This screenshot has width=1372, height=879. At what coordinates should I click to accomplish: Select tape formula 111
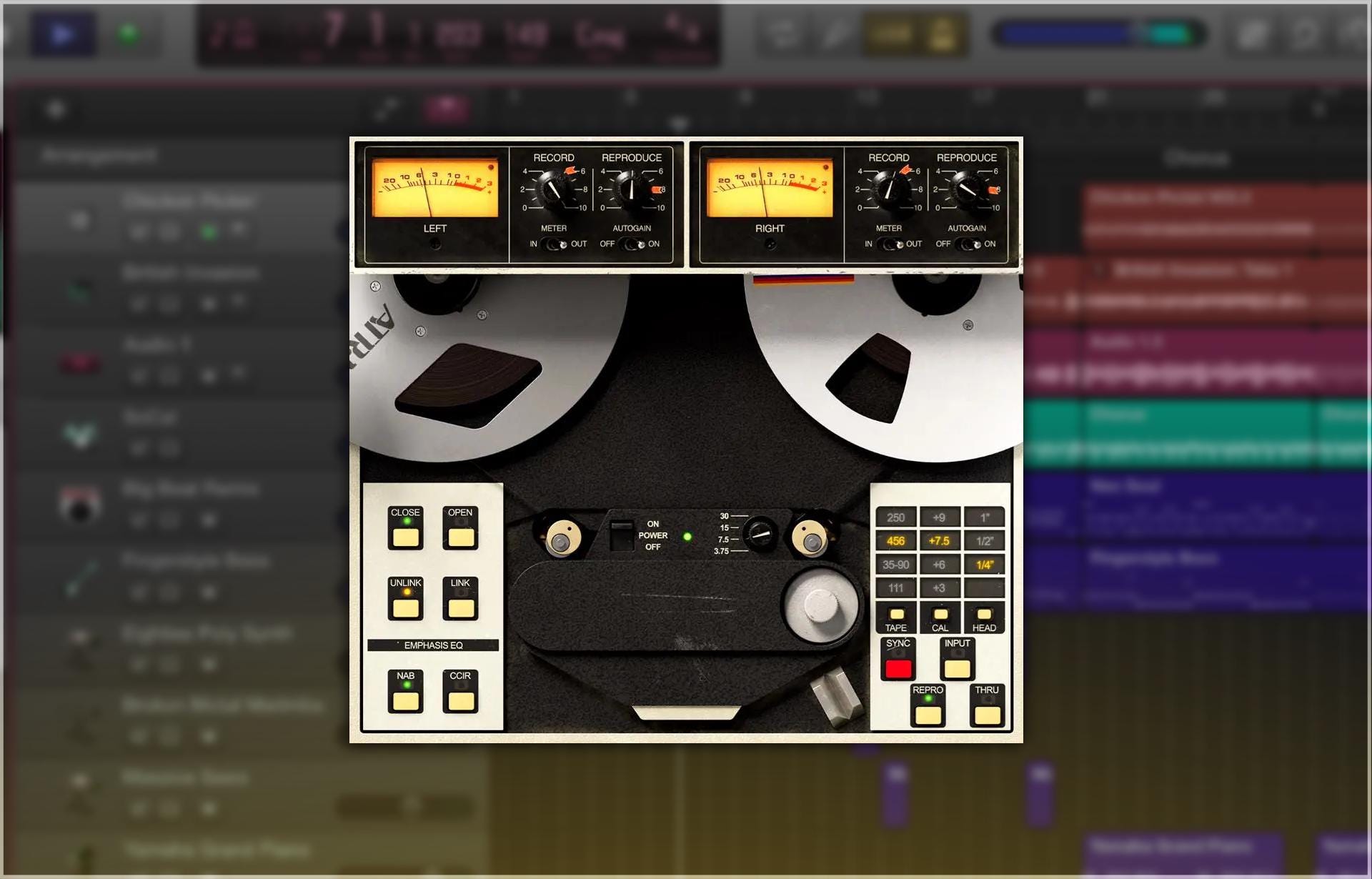[895, 588]
